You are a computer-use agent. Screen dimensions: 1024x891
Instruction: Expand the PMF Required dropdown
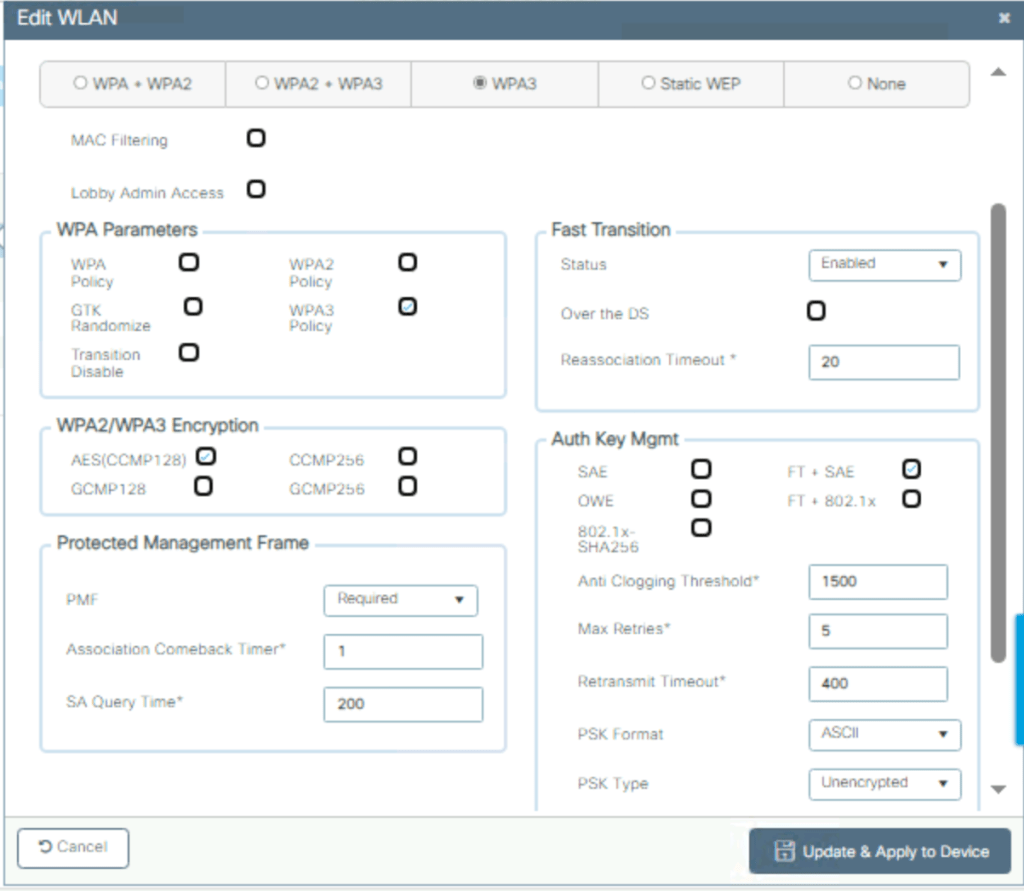pyautogui.click(x=400, y=600)
